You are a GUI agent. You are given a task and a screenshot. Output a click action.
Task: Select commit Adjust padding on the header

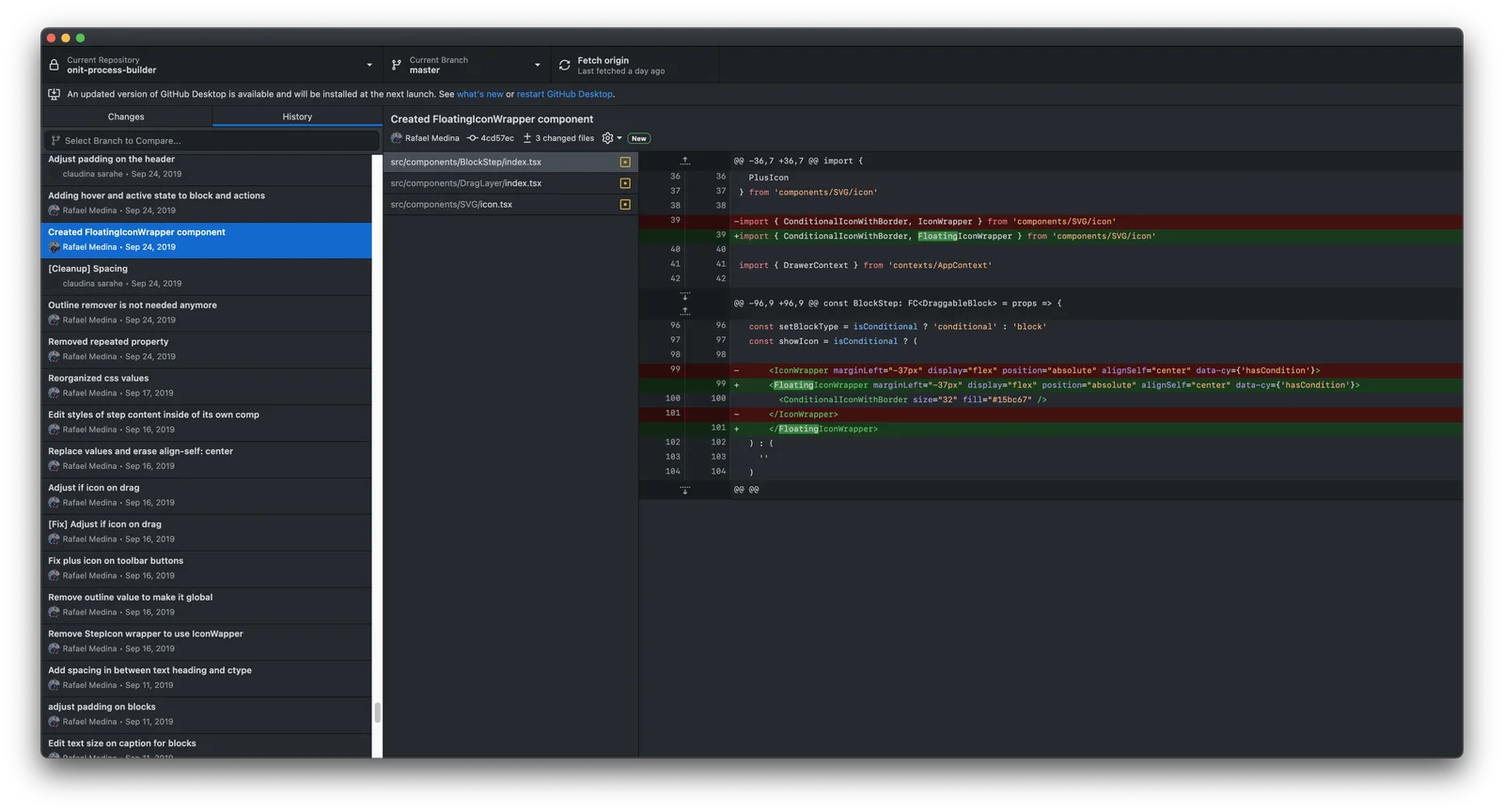(207, 167)
